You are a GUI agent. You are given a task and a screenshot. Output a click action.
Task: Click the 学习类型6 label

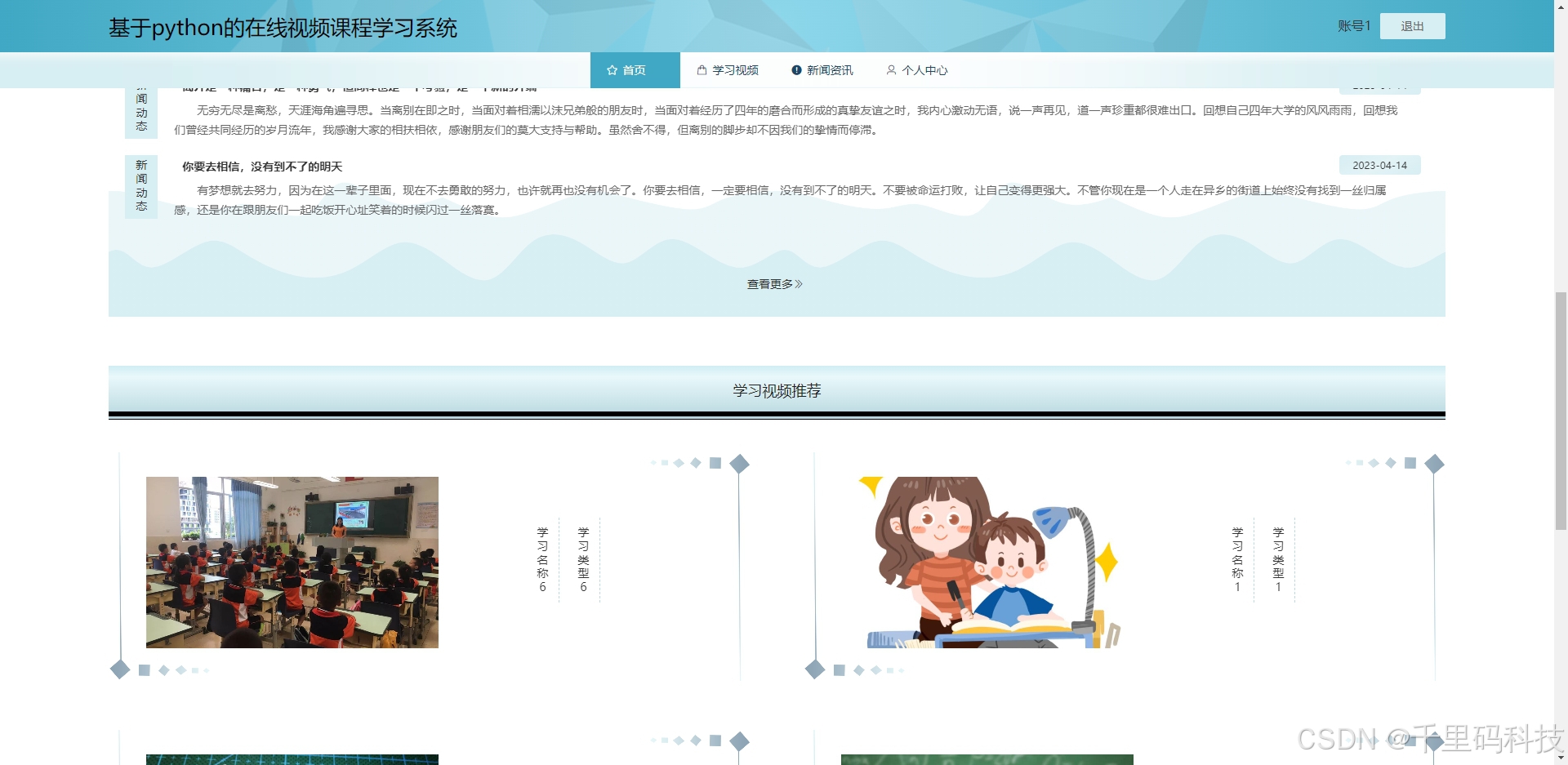[x=583, y=559]
